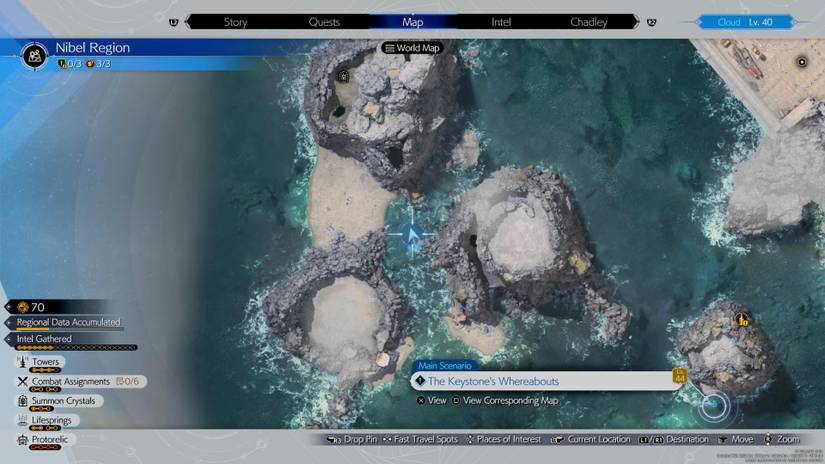Select the Intel tab
The image size is (825, 464).
tap(501, 21)
